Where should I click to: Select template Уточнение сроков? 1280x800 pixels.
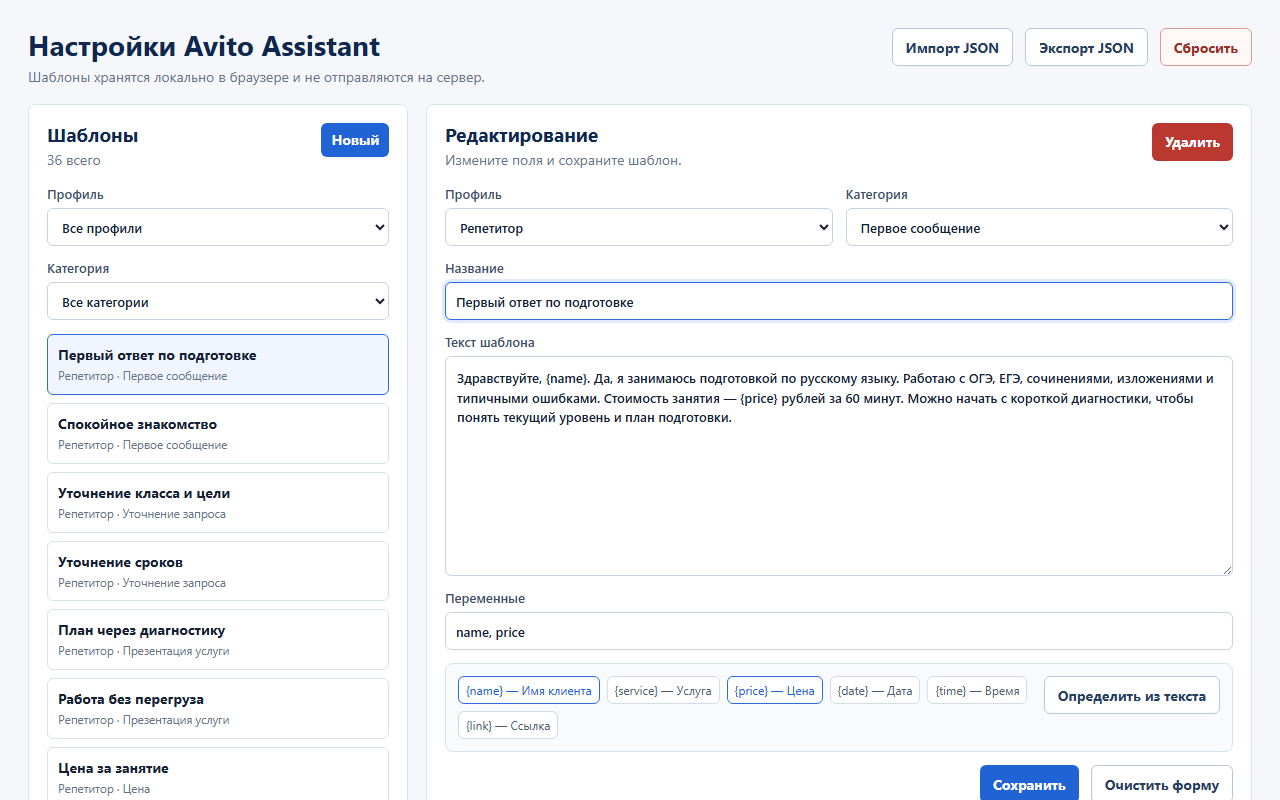[218, 571]
